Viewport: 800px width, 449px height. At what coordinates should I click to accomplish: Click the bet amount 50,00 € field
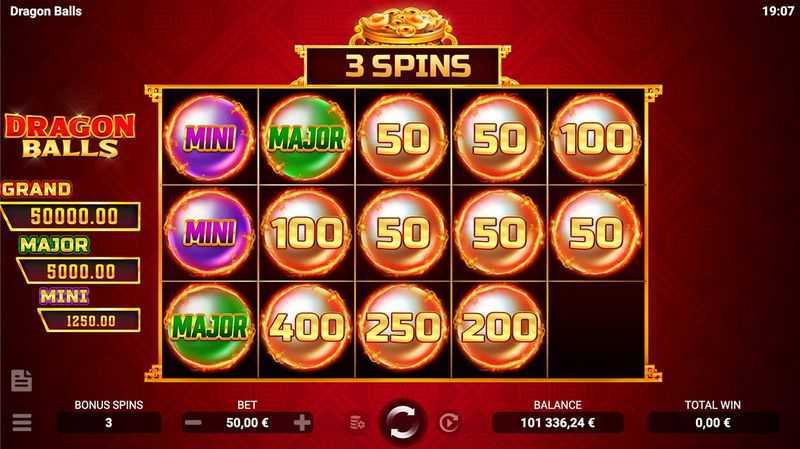pos(247,422)
